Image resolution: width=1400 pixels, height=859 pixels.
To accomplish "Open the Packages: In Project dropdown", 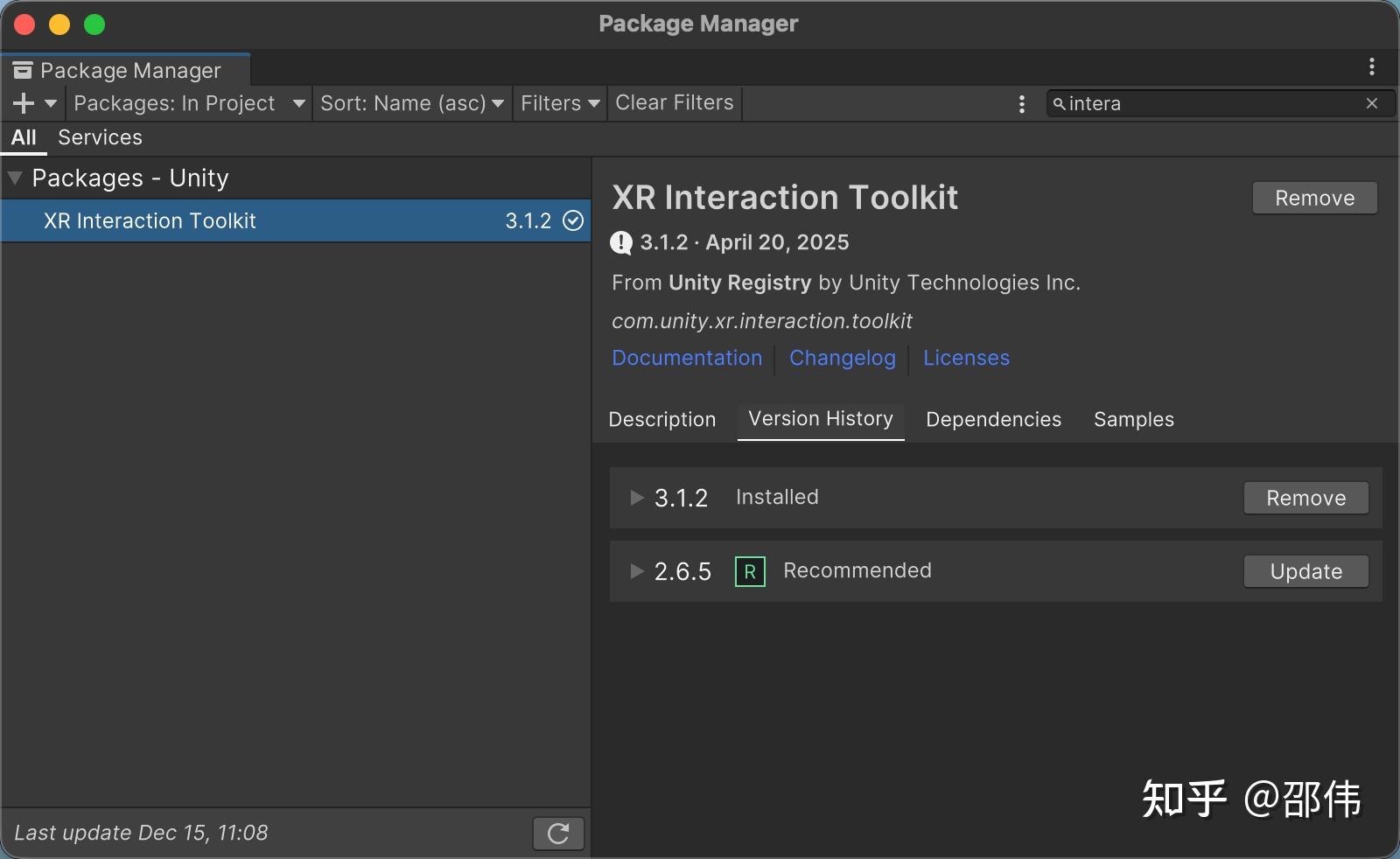I will (189, 103).
